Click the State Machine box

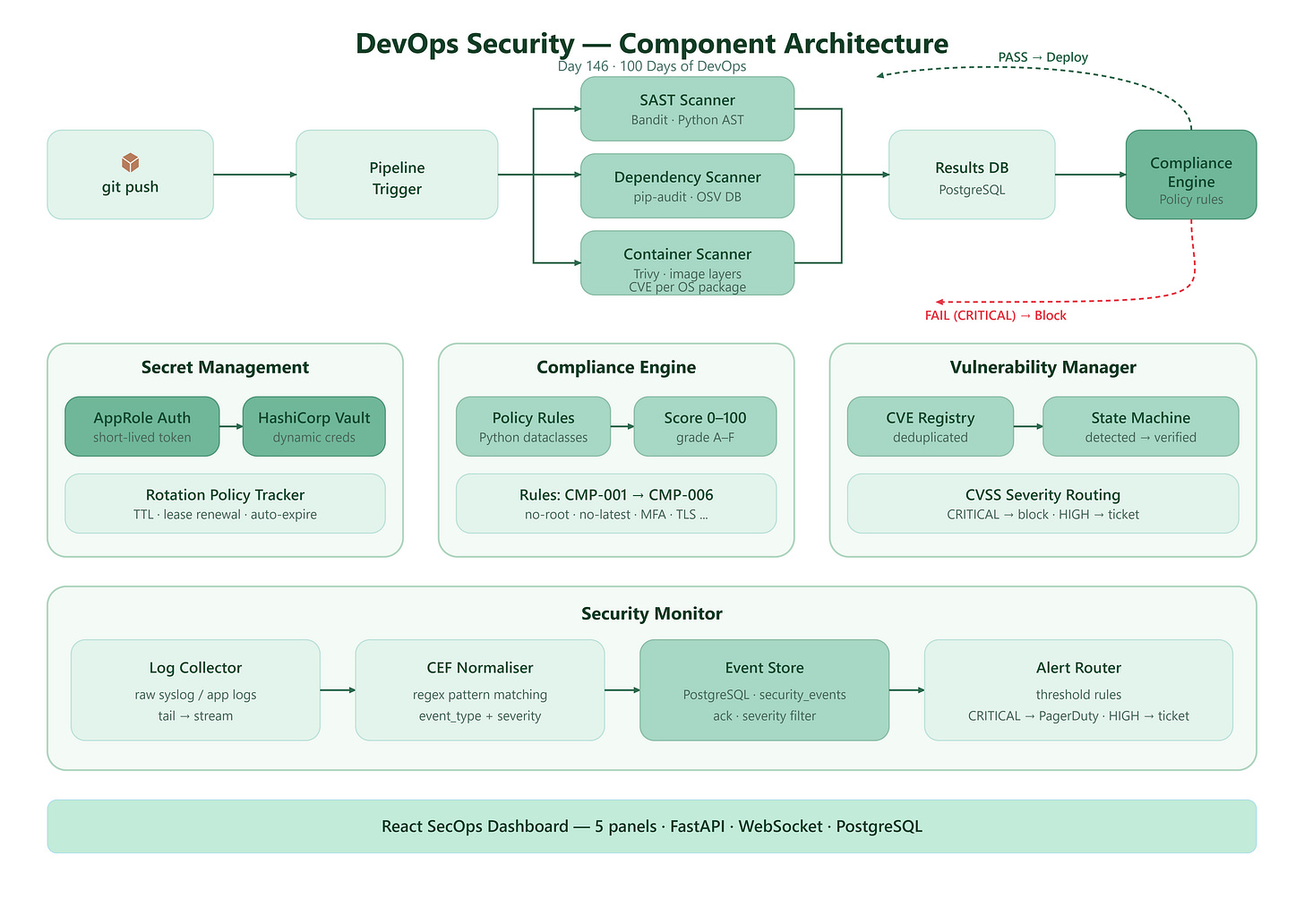point(1141,426)
